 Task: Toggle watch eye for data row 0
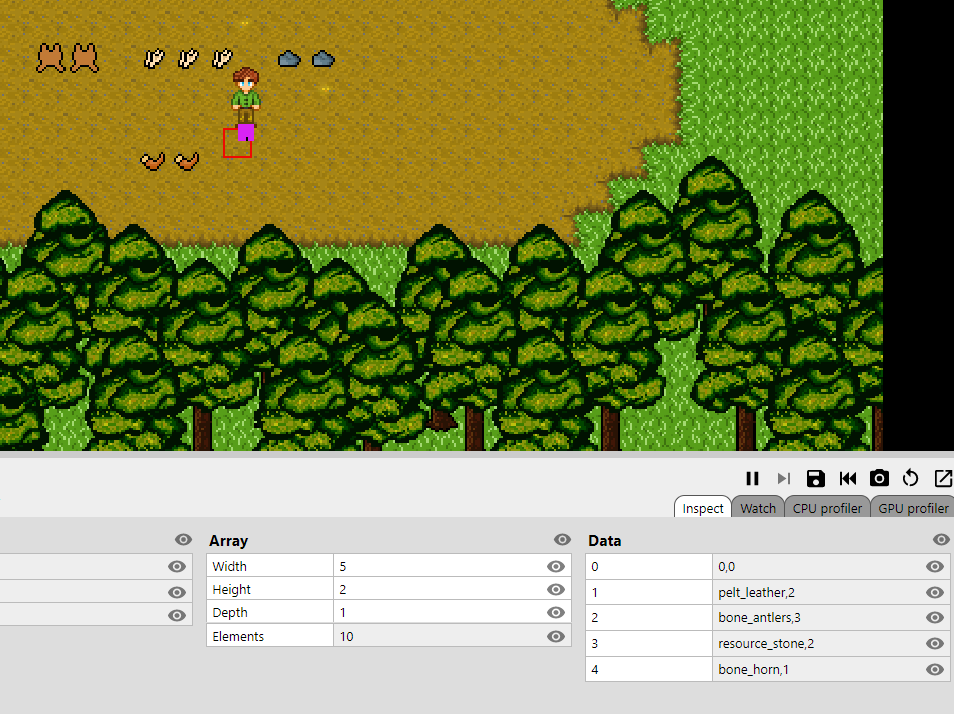tap(935, 566)
